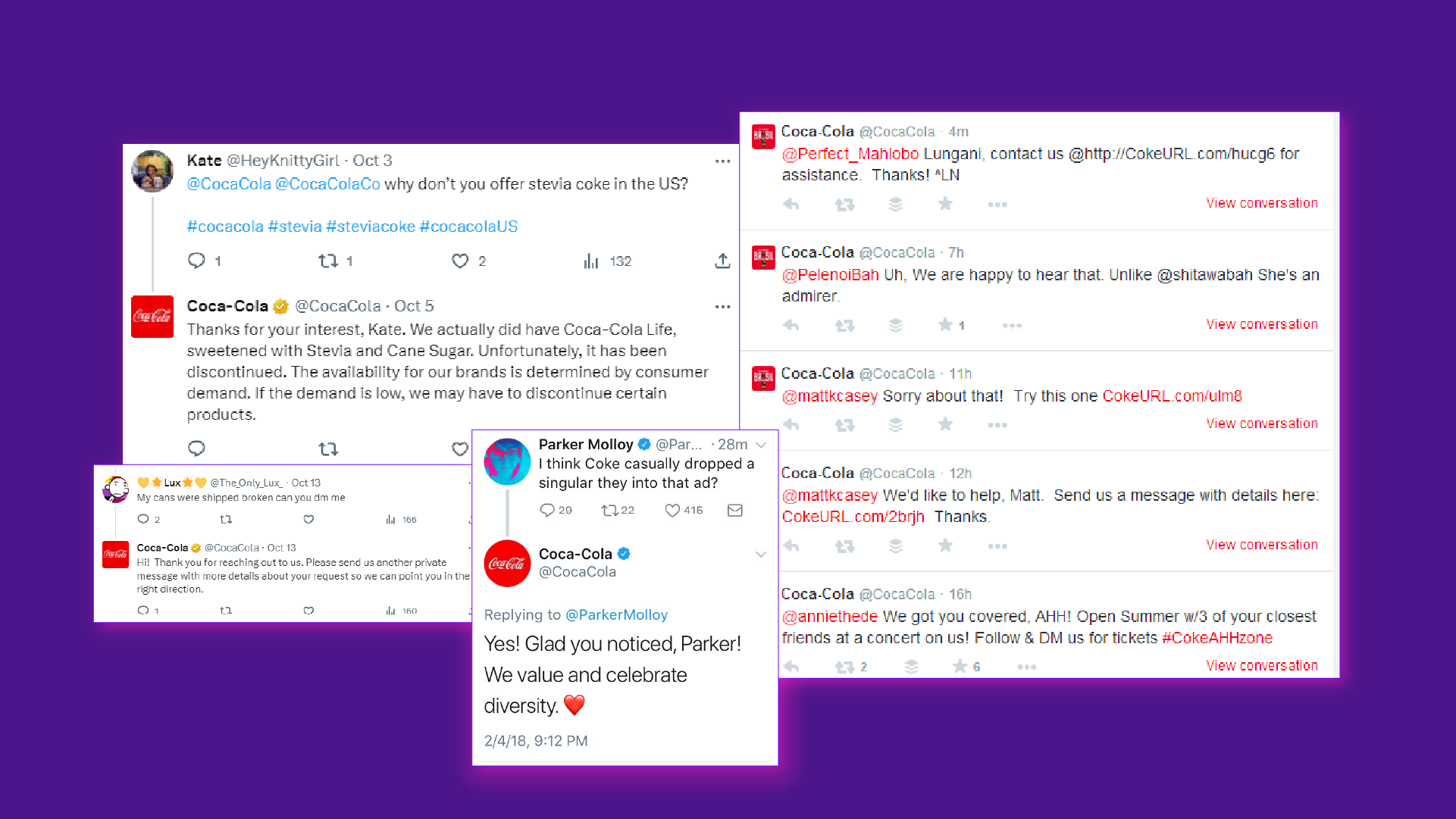Click the analytics icon on The_Only_Lux tweet
This screenshot has height=819, width=1456.
(390, 520)
